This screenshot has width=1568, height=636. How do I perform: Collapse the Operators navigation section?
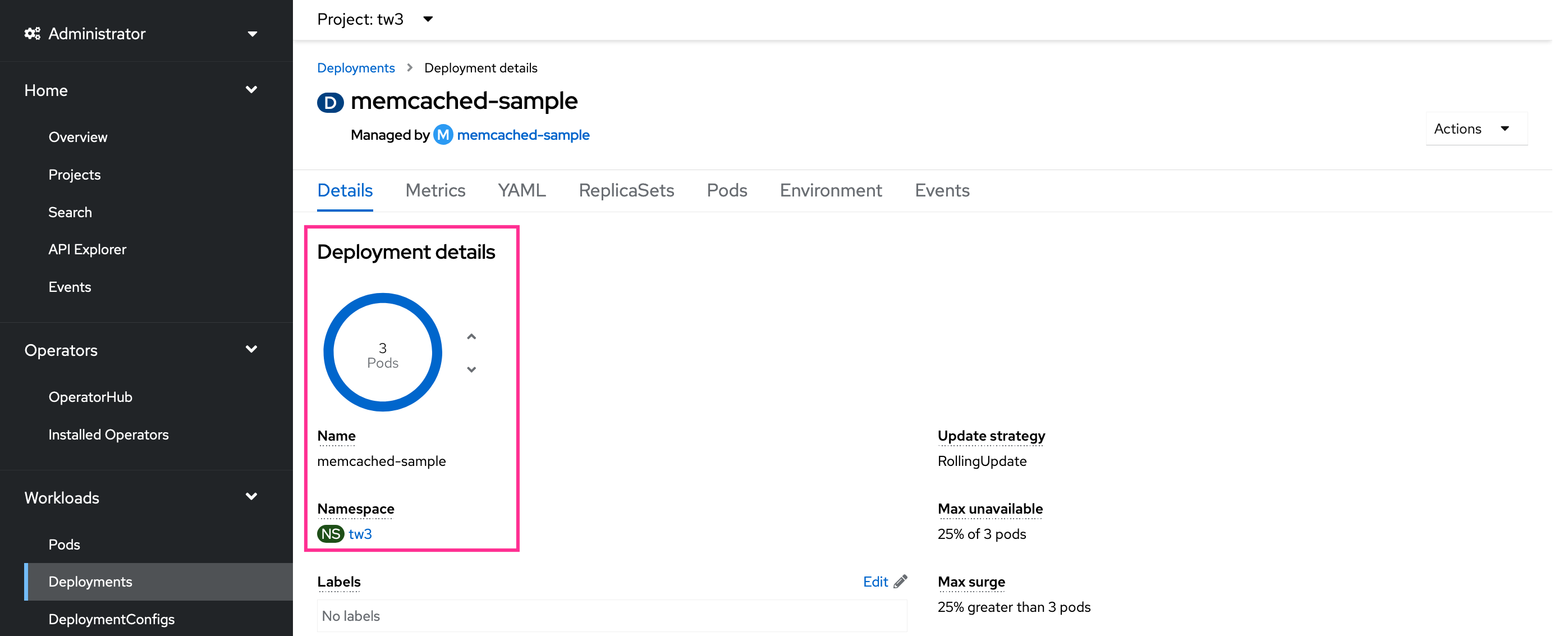[251, 349]
